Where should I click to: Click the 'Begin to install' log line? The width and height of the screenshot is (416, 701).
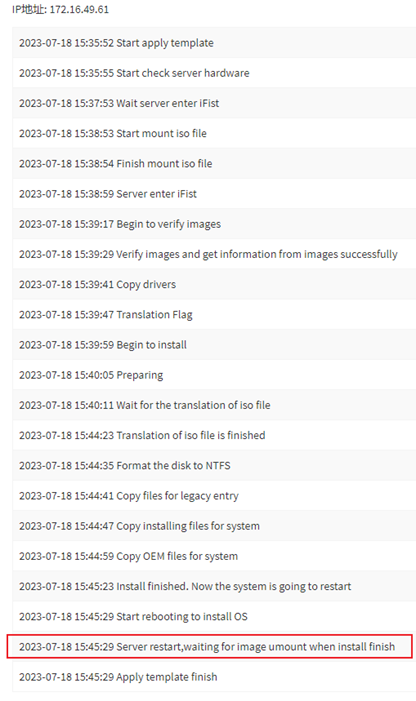(x=214, y=345)
